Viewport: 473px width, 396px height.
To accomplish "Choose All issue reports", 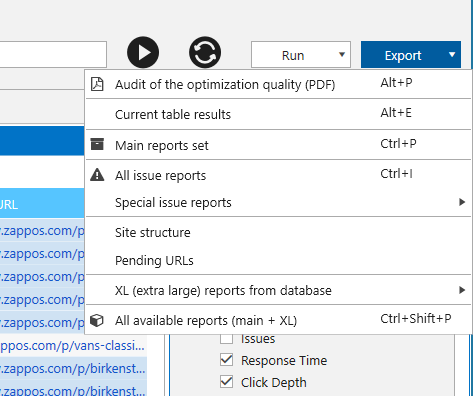I will (x=278, y=175).
